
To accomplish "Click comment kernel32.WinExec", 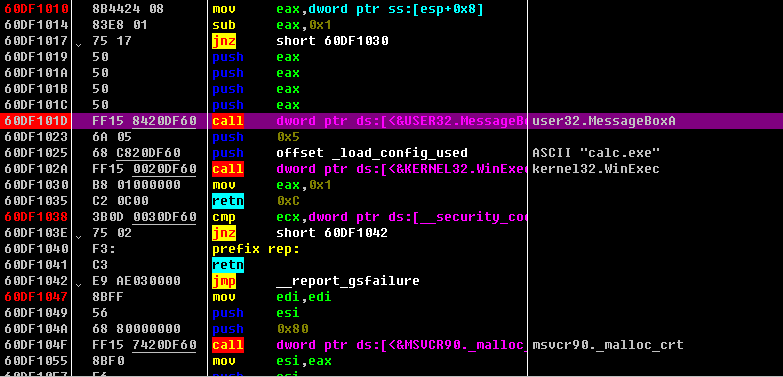I will [x=596, y=169].
